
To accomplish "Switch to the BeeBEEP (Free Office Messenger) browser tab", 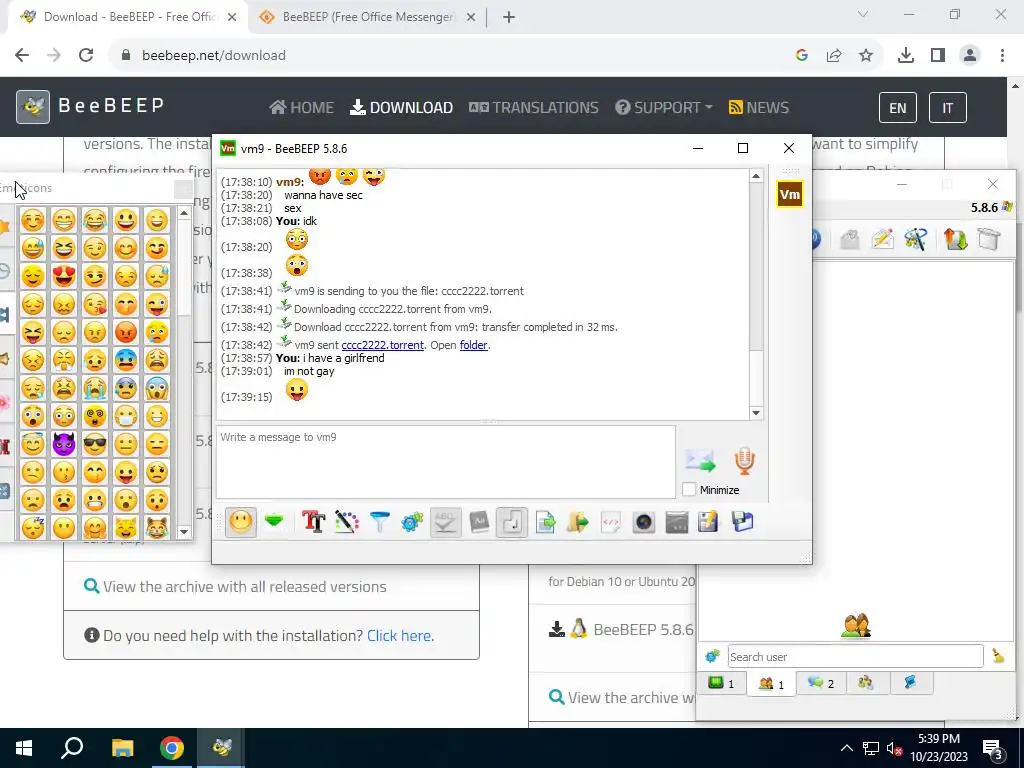I will click(368, 17).
